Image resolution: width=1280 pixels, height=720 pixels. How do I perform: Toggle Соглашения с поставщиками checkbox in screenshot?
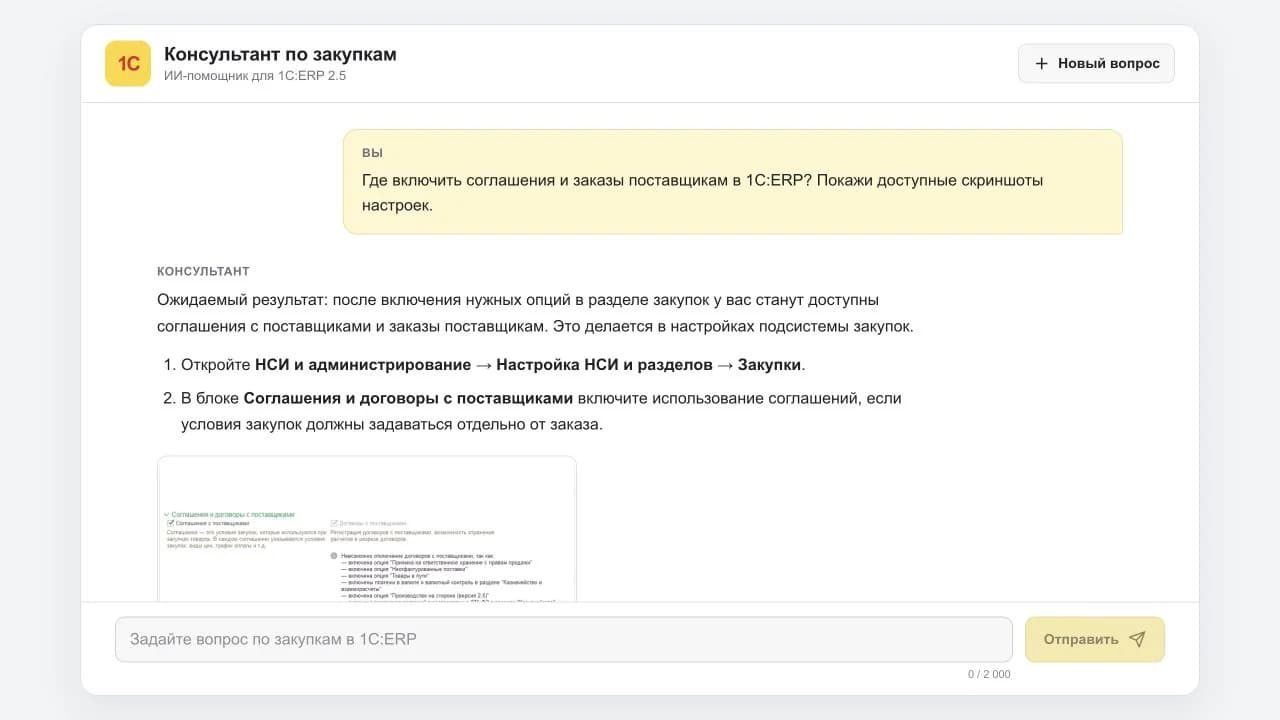click(x=171, y=523)
